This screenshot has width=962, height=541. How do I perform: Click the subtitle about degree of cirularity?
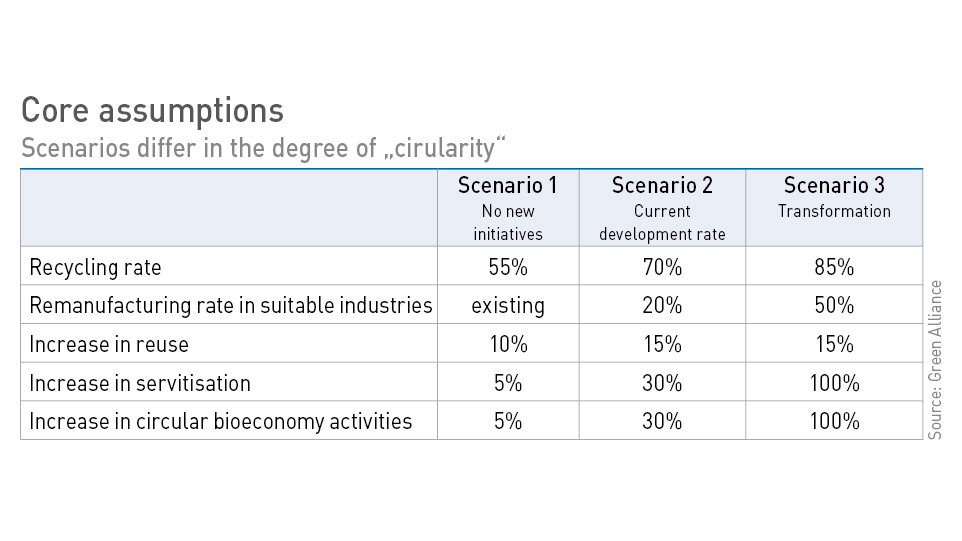(x=264, y=149)
